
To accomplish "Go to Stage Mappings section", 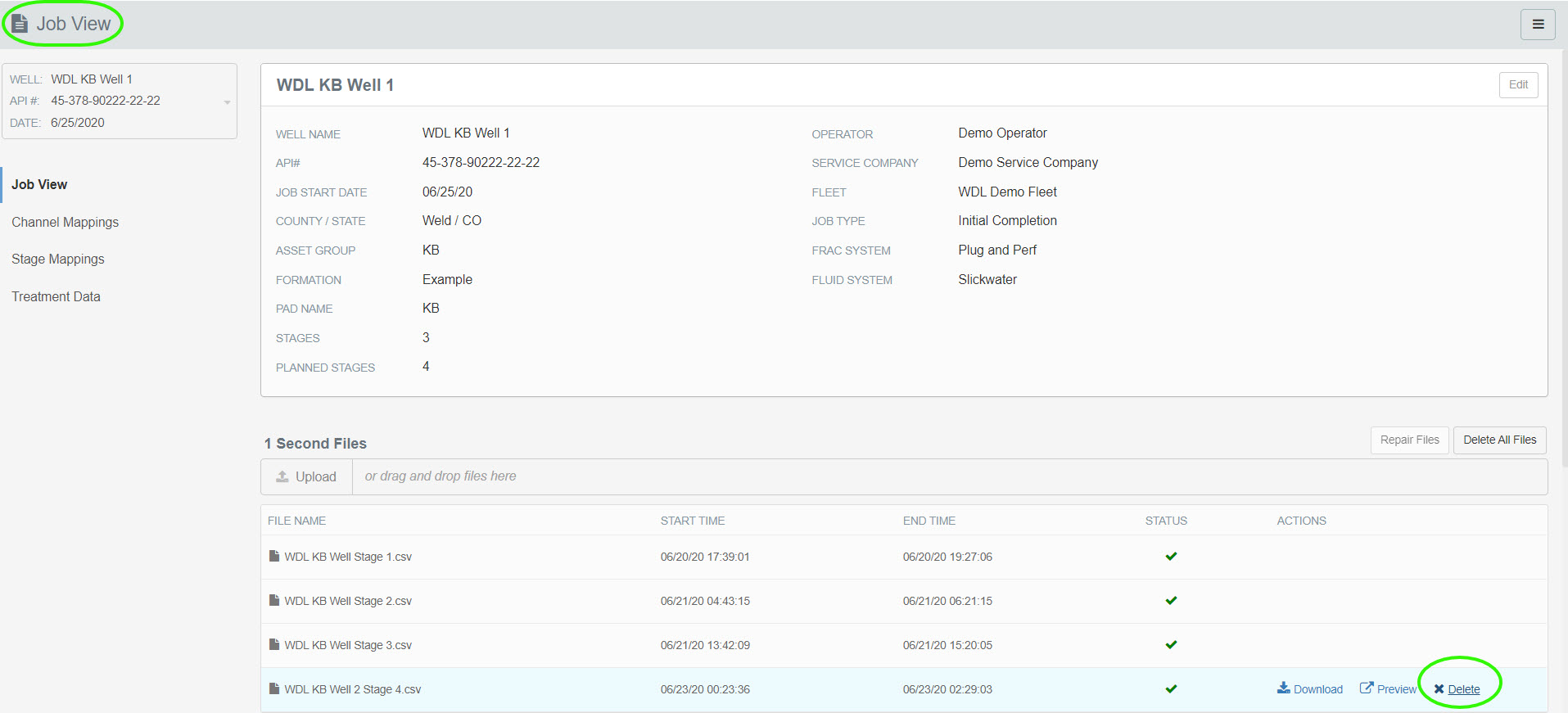I will click(x=58, y=259).
